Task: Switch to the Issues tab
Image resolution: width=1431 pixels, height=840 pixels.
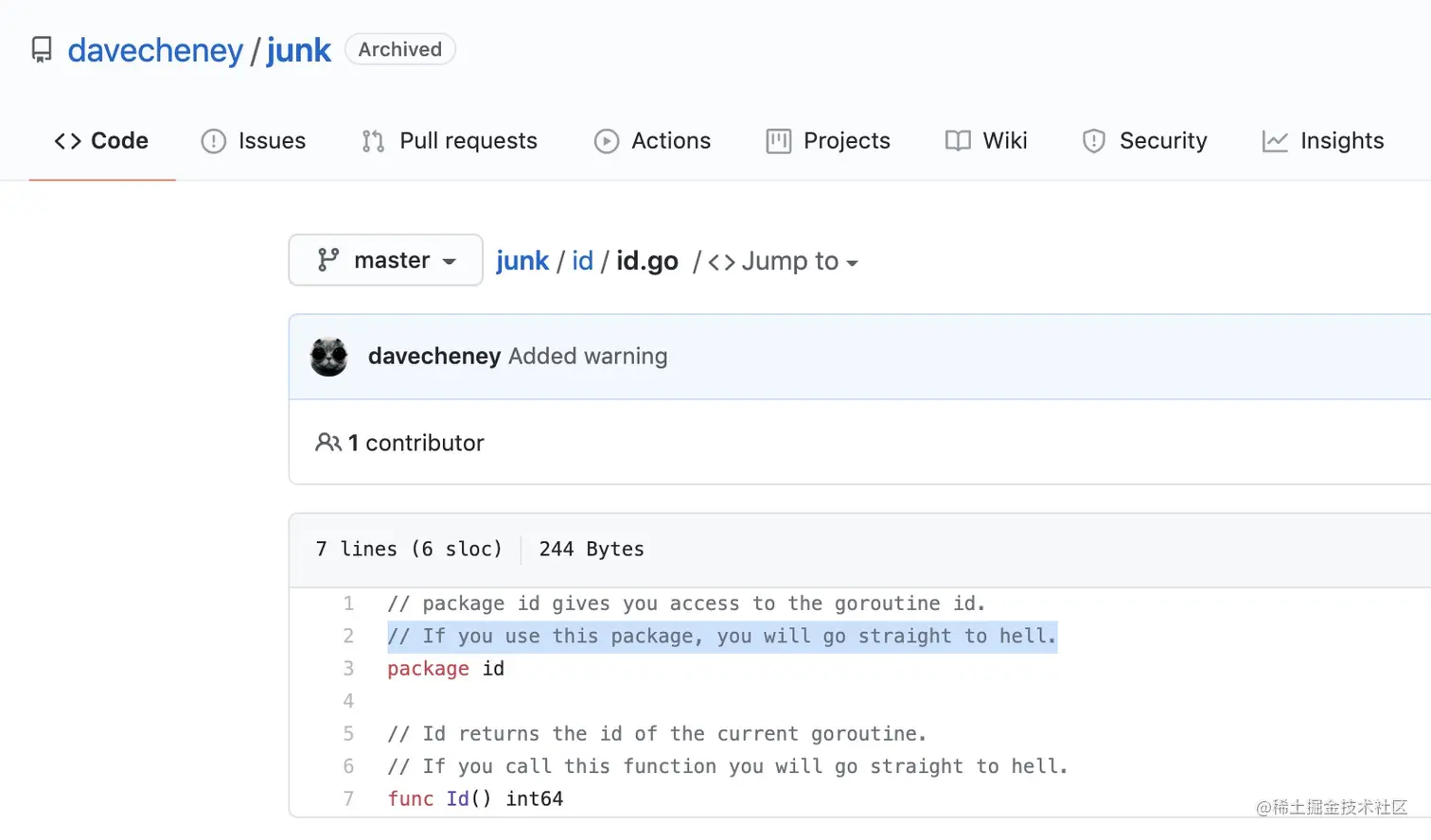Action: click(x=253, y=141)
